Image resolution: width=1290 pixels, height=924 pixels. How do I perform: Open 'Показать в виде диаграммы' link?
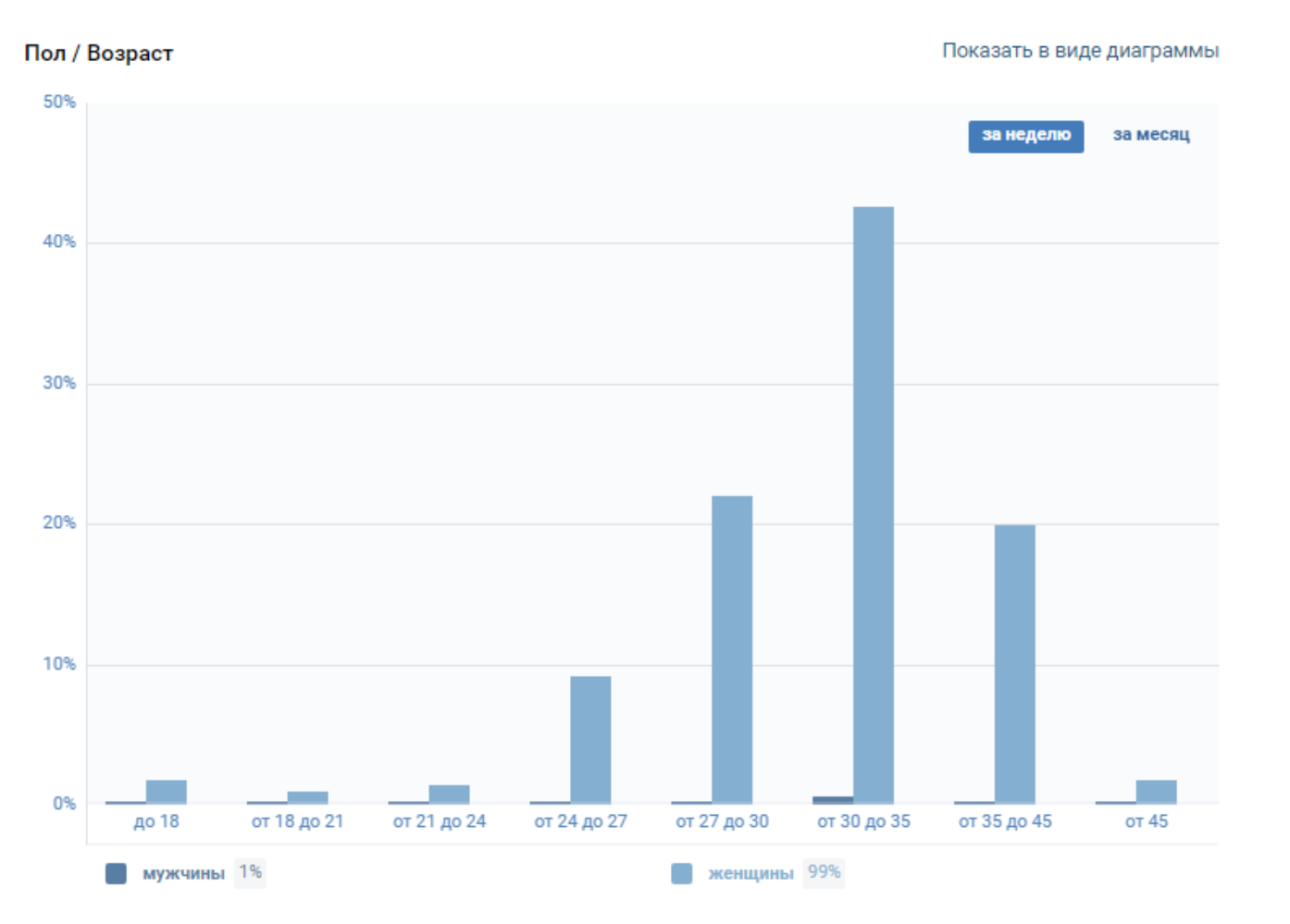[1080, 51]
